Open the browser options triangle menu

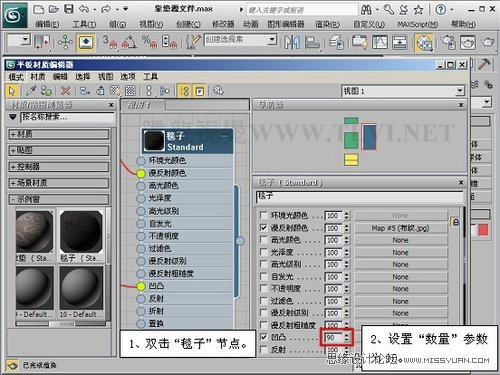point(13,117)
